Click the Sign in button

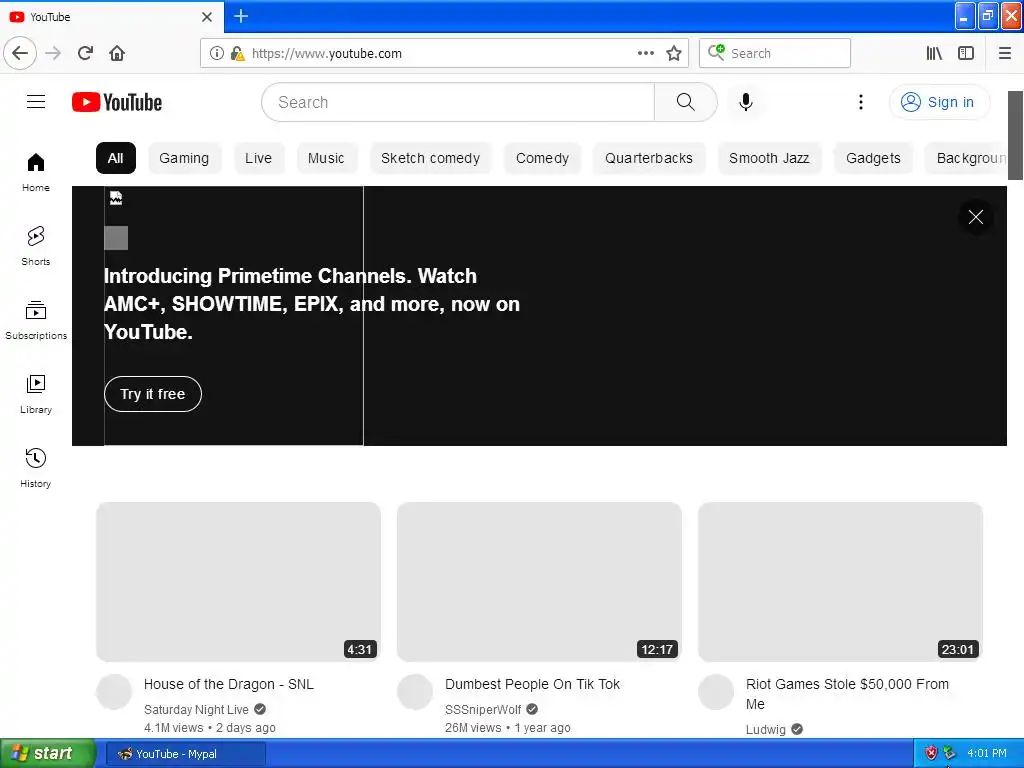(939, 102)
